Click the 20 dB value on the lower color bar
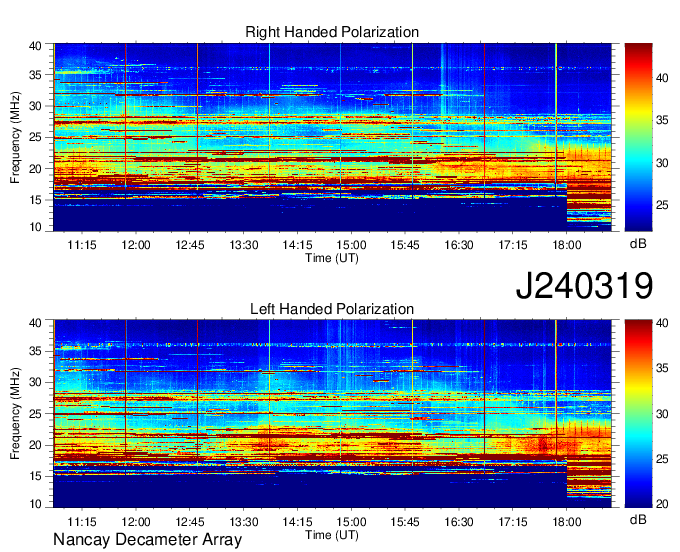This screenshot has height=552, width=680. click(662, 503)
